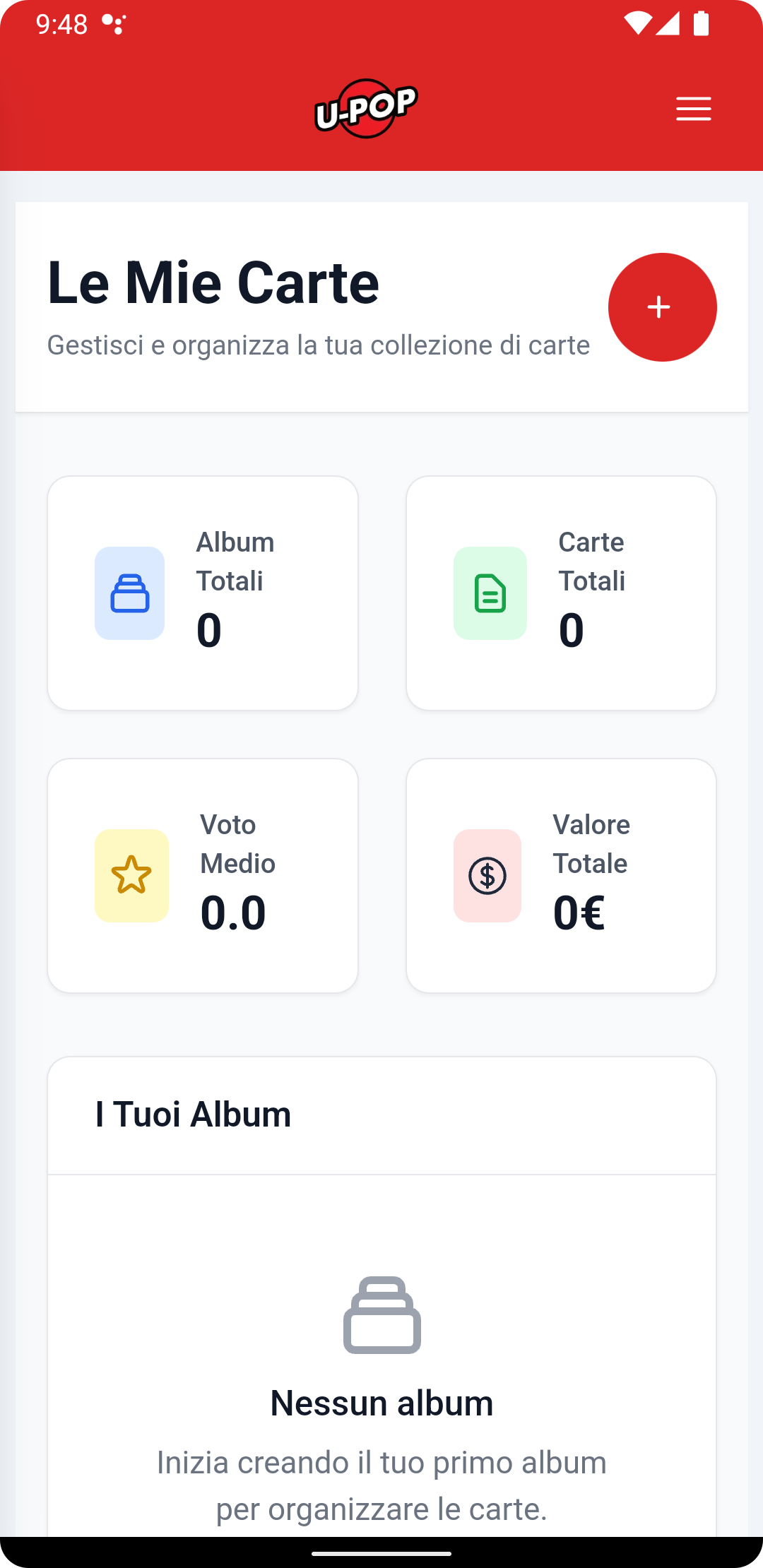Tap the gray empty album icon
Image resolution: width=763 pixels, height=1568 pixels.
click(x=381, y=1315)
